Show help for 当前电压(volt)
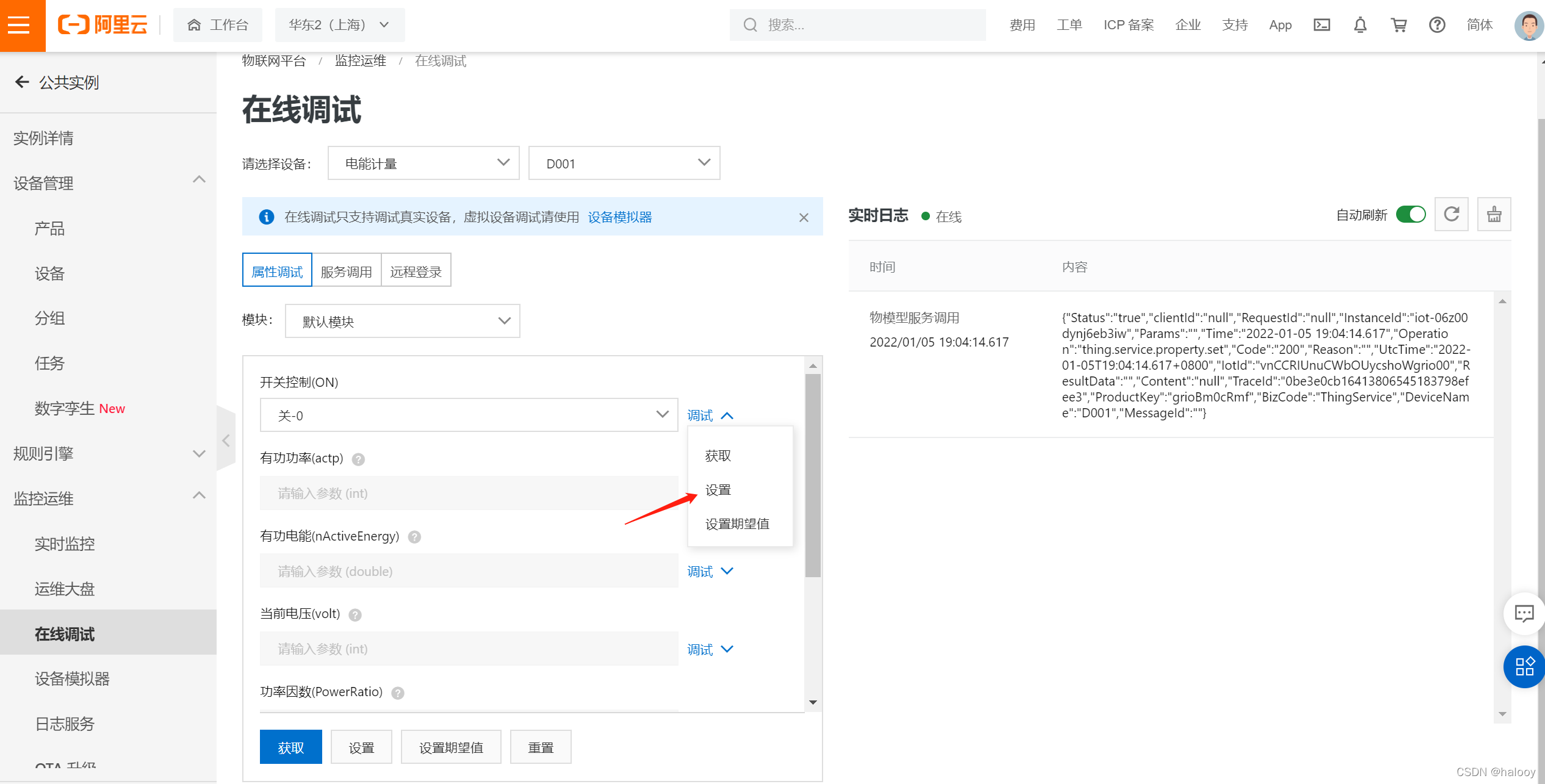Screen dimensions: 1545x784 pyautogui.click(x=355, y=614)
